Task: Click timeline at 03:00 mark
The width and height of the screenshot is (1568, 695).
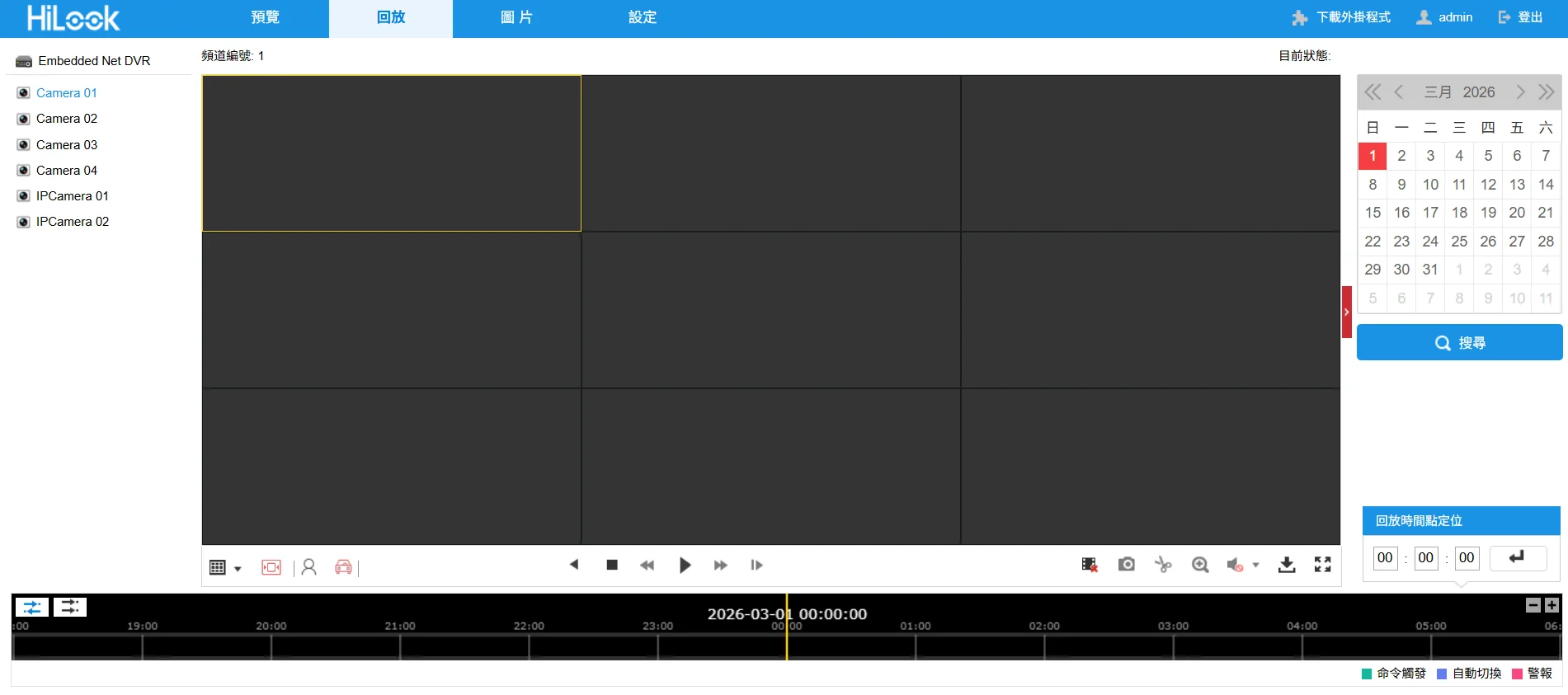Action: click(x=1173, y=627)
